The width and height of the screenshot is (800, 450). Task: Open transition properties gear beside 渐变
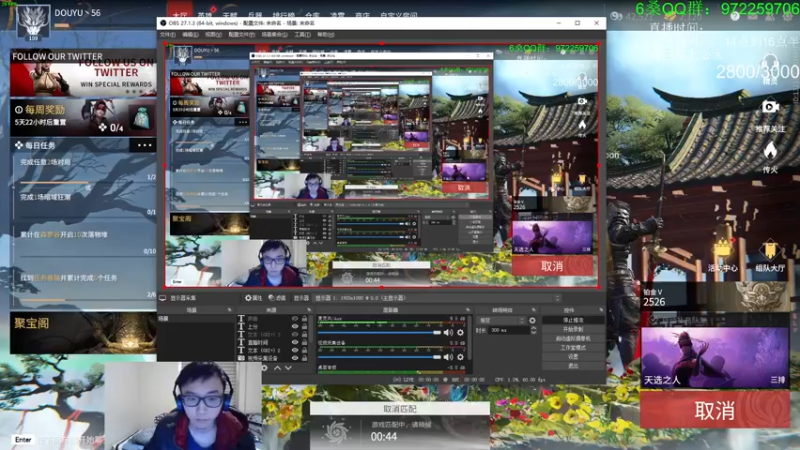click(533, 320)
